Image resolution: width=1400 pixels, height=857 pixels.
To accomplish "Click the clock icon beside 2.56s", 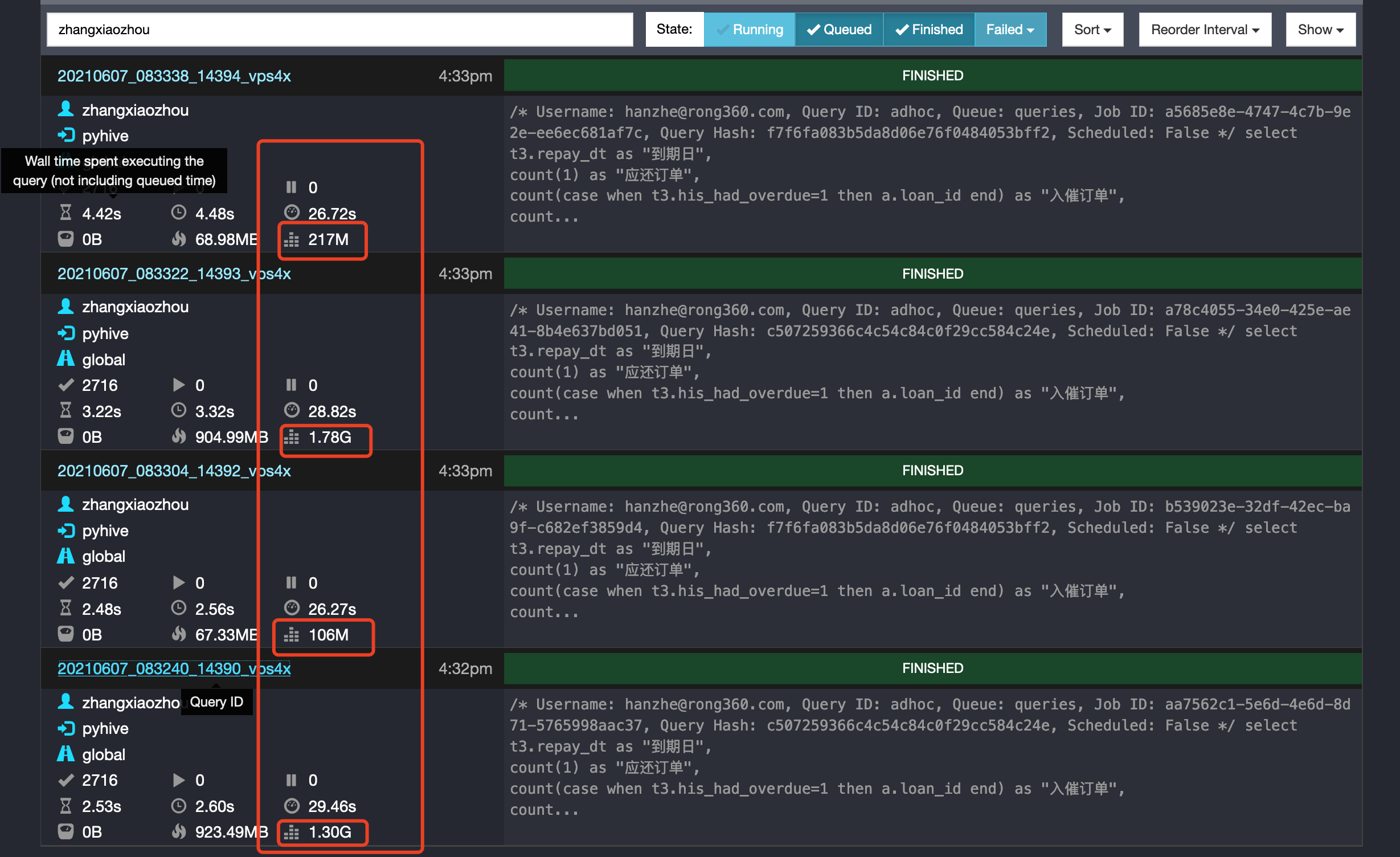I will click(x=179, y=609).
